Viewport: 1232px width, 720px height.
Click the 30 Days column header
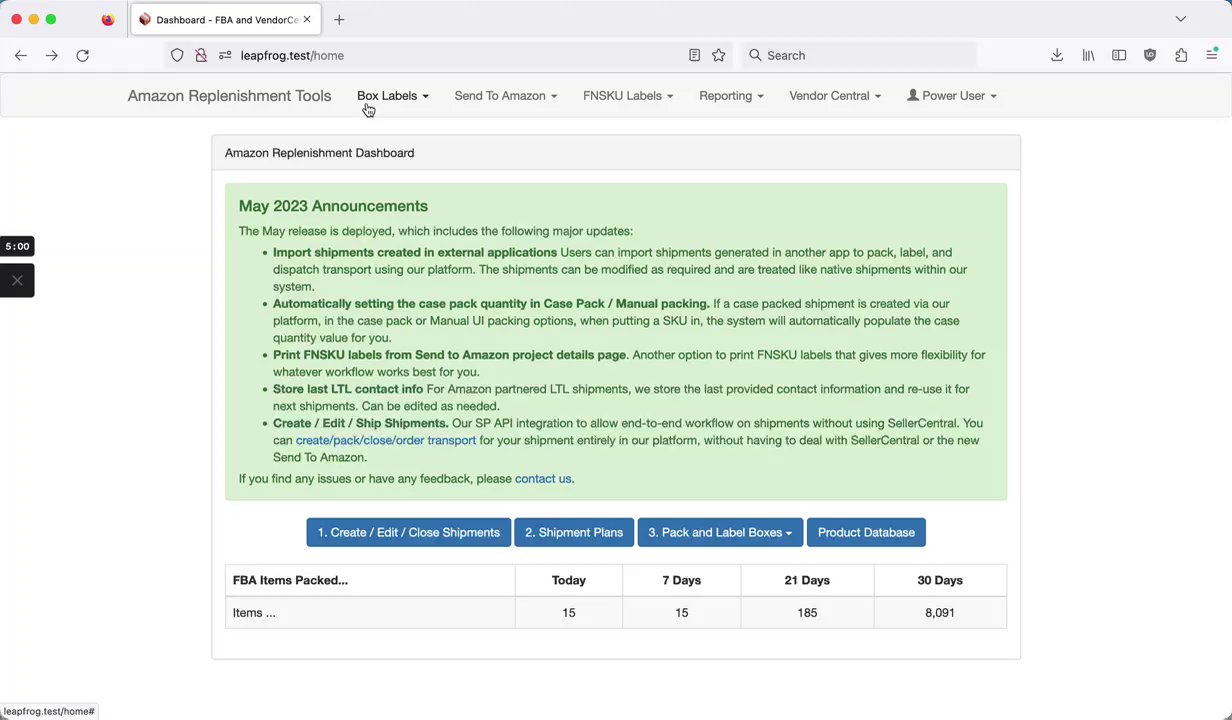click(940, 580)
